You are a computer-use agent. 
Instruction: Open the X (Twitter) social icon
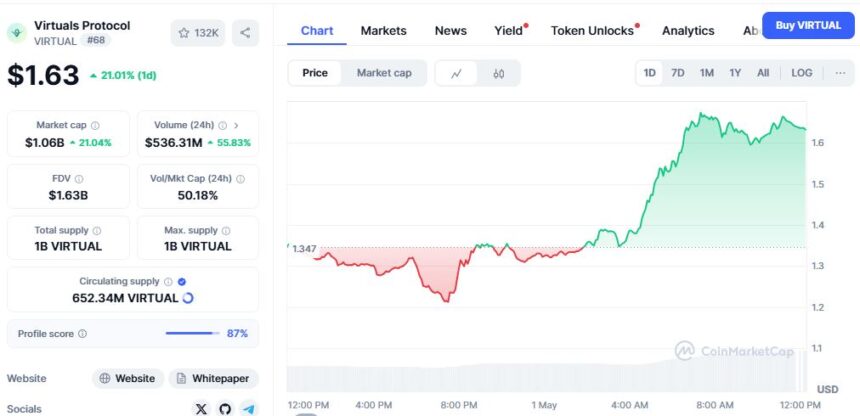pos(201,409)
